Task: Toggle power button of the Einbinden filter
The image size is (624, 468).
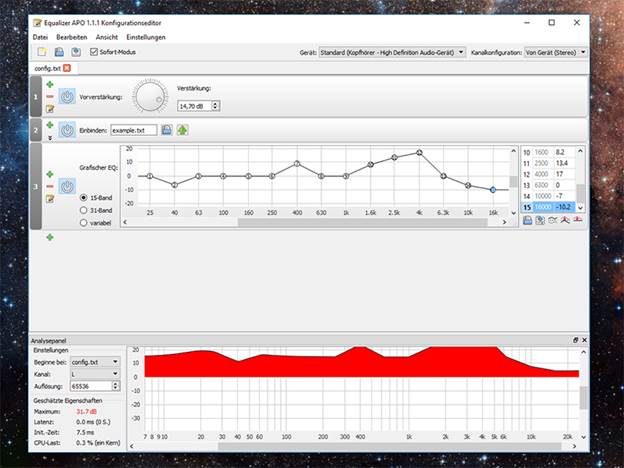Action: (67, 129)
